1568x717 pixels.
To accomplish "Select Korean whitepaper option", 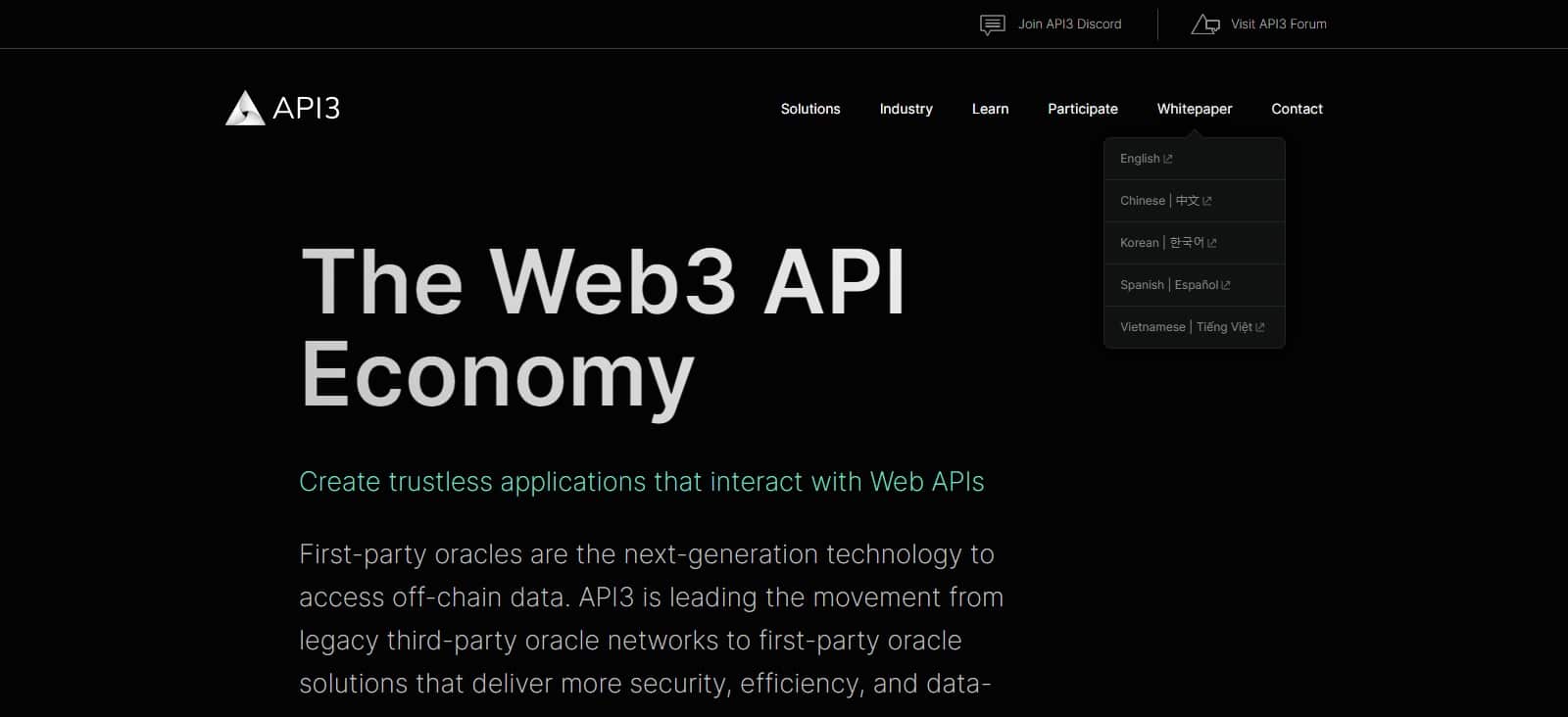I will tap(1195, 243).
